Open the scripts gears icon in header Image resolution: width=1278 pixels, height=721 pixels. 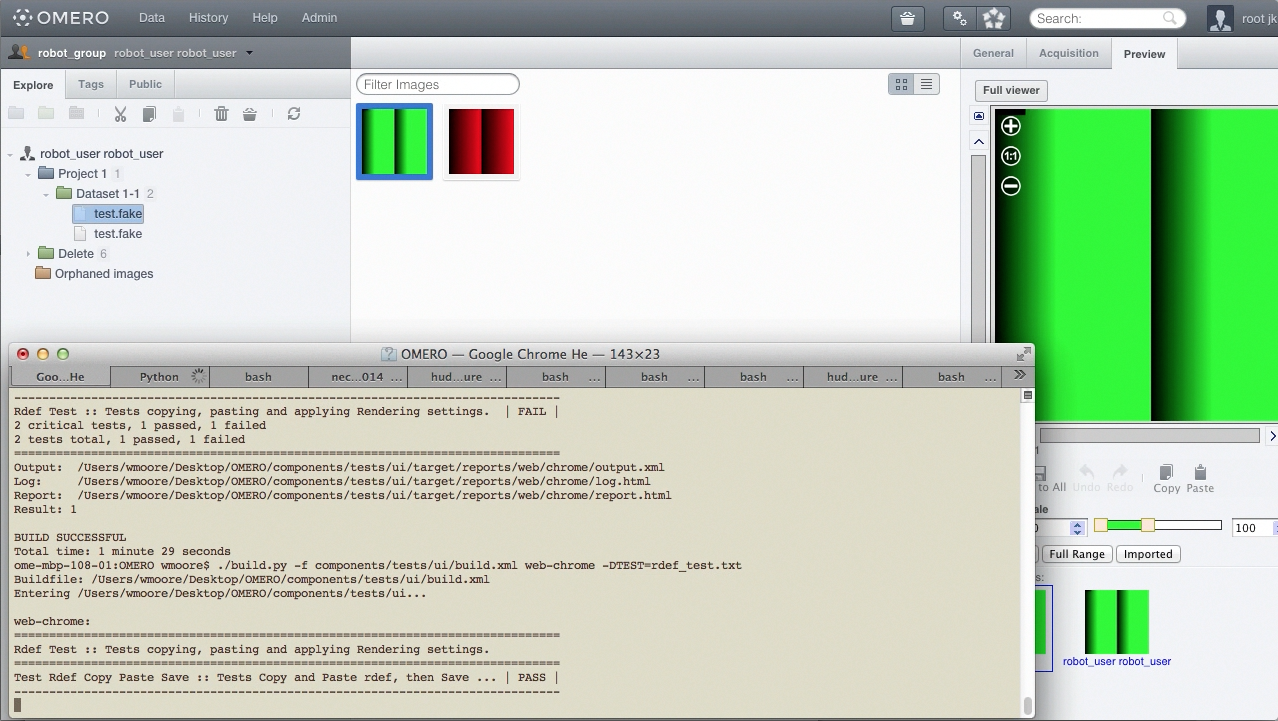pos(960,18)
